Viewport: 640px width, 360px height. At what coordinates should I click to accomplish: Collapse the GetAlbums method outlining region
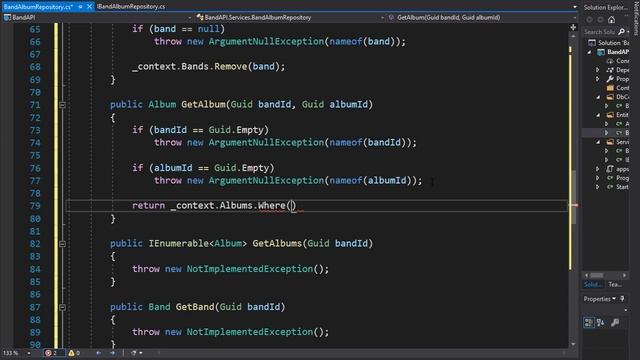(x=62, y=244)
